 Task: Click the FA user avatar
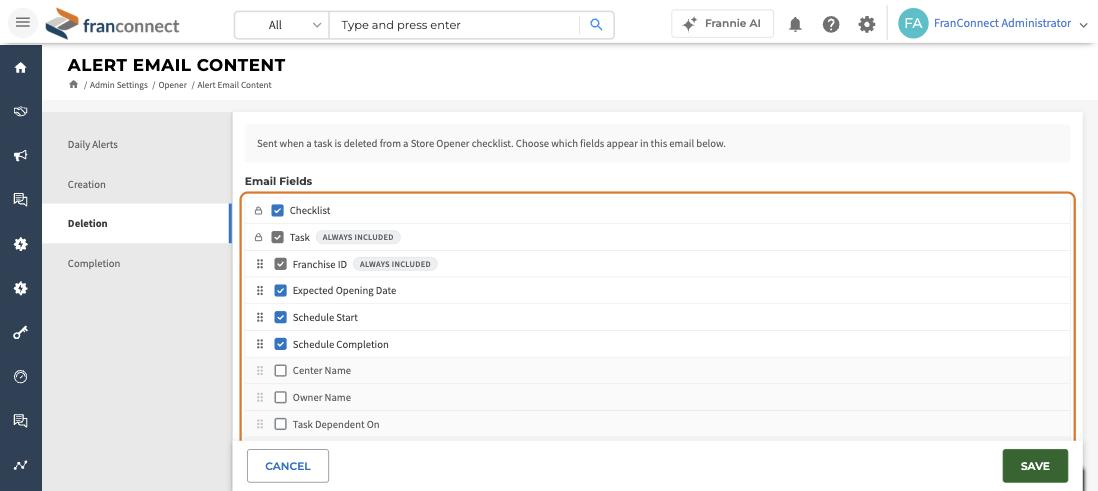point(912,23)
